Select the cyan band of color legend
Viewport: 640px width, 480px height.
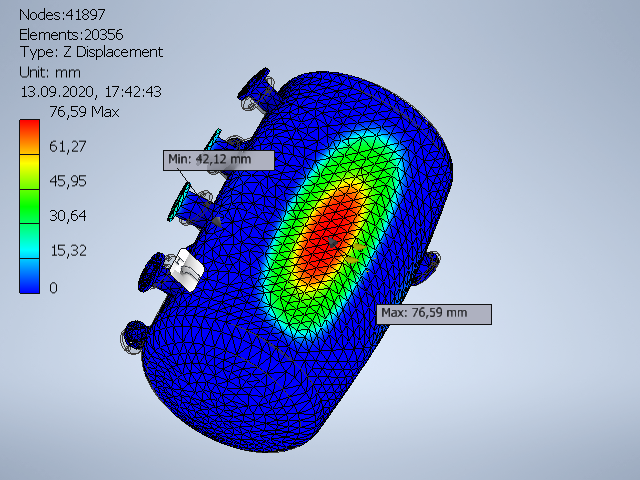click(x=29, y=241)
